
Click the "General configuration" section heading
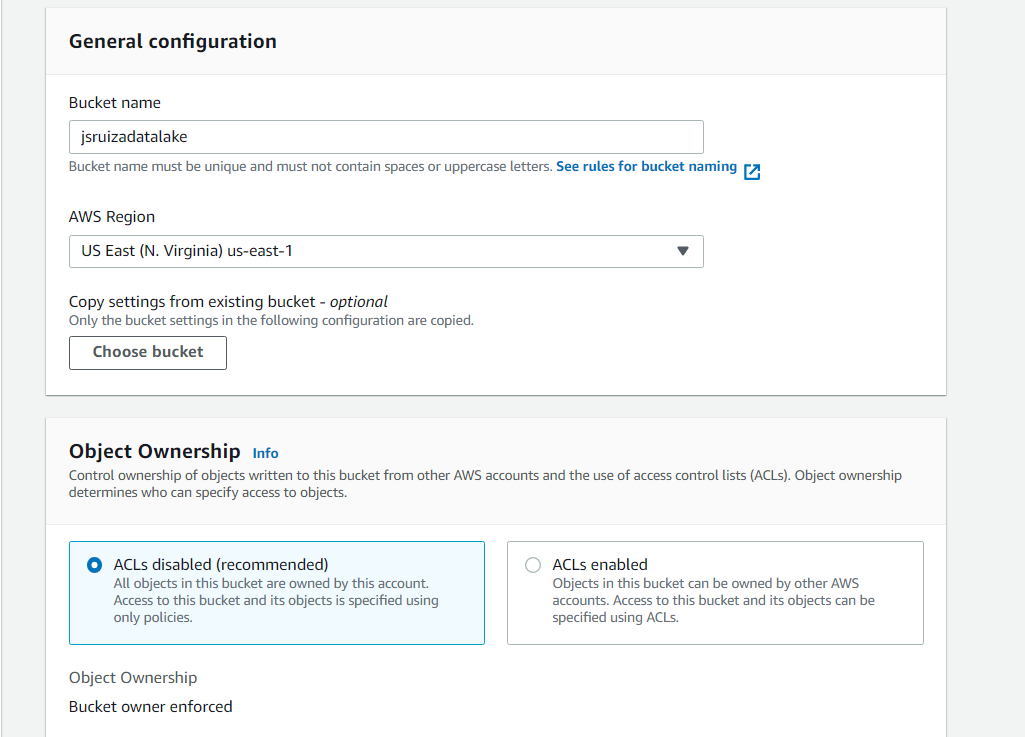tap(172, 41)
